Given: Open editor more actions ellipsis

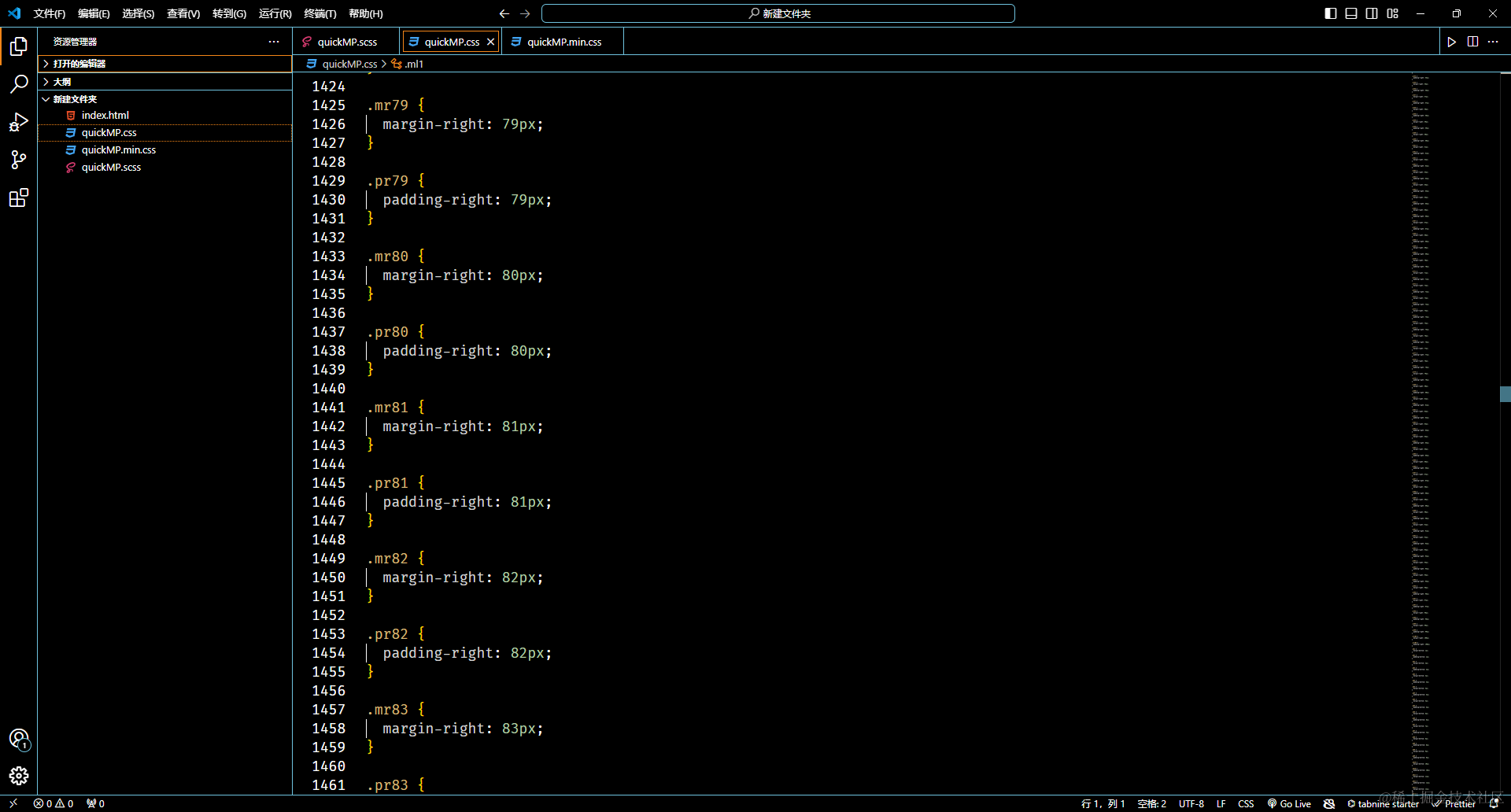Looking at the screenshot, I should point(1493,42).
